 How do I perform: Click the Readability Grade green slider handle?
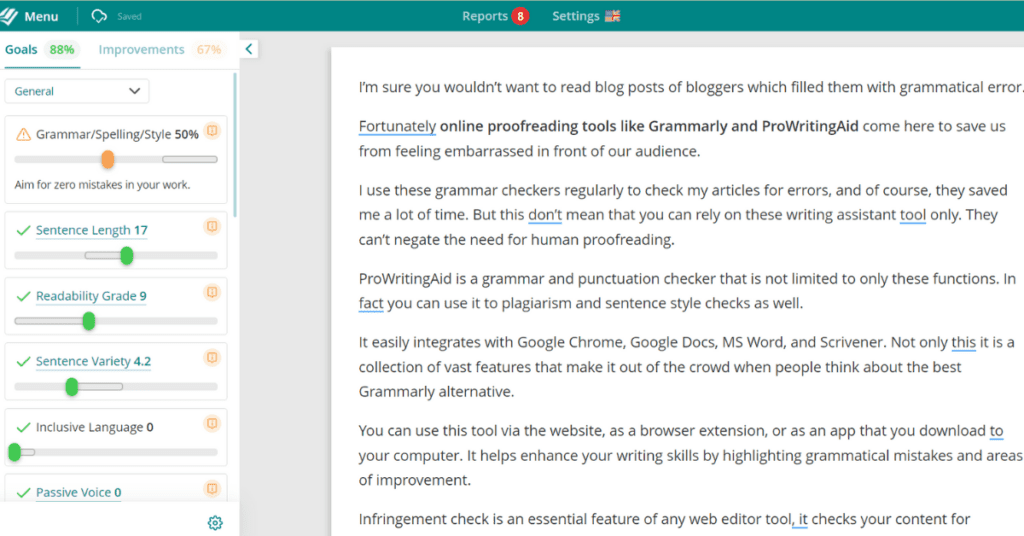click(89, 321)
